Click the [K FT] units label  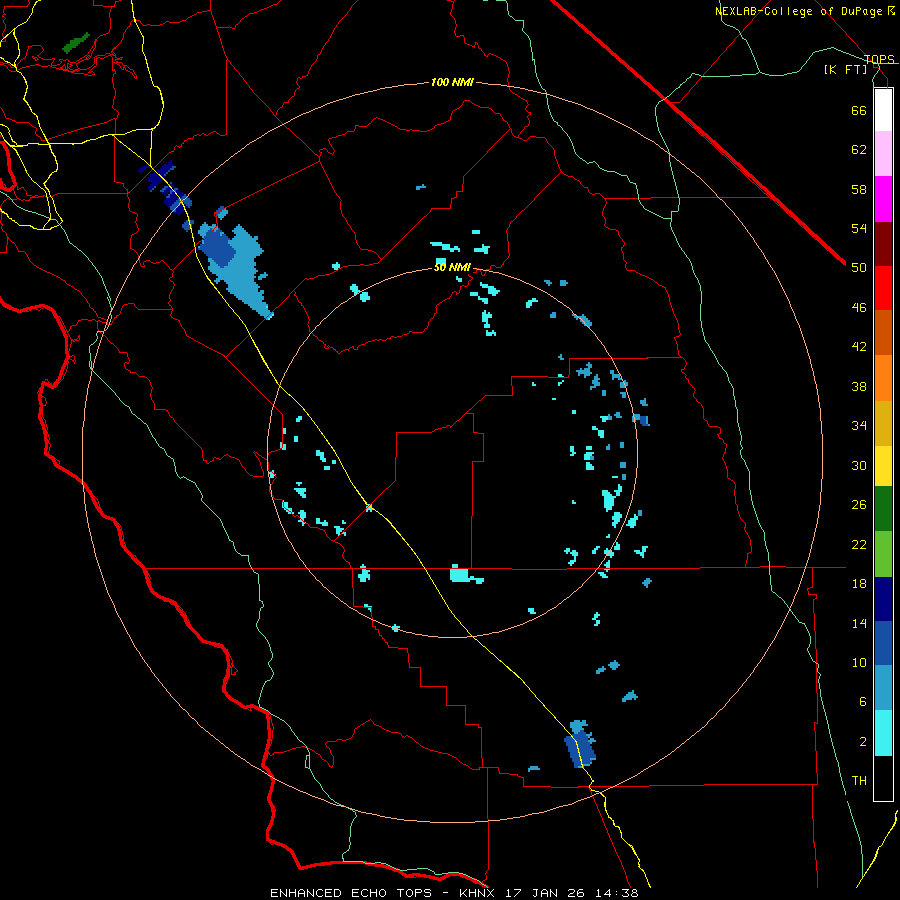tap(845, 69)
